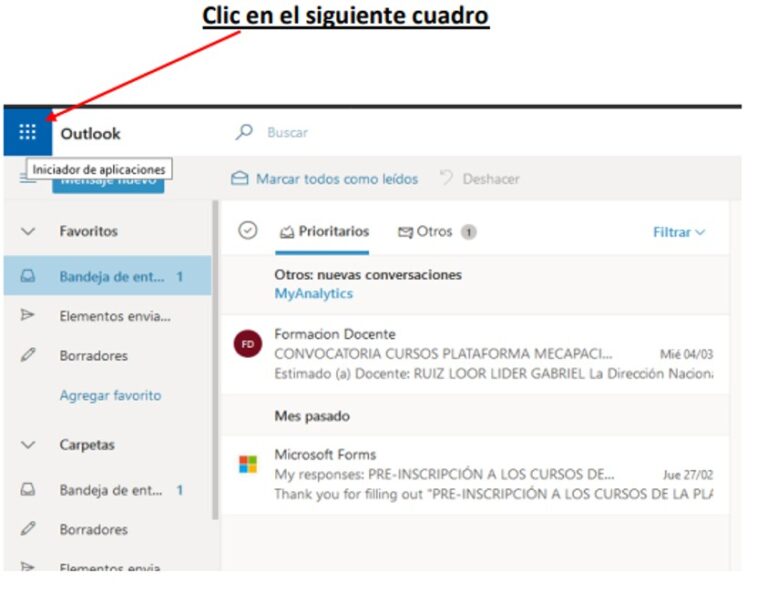Open Elementos envia... in Favoritos

pyautogui.click(x=115, y=316)
